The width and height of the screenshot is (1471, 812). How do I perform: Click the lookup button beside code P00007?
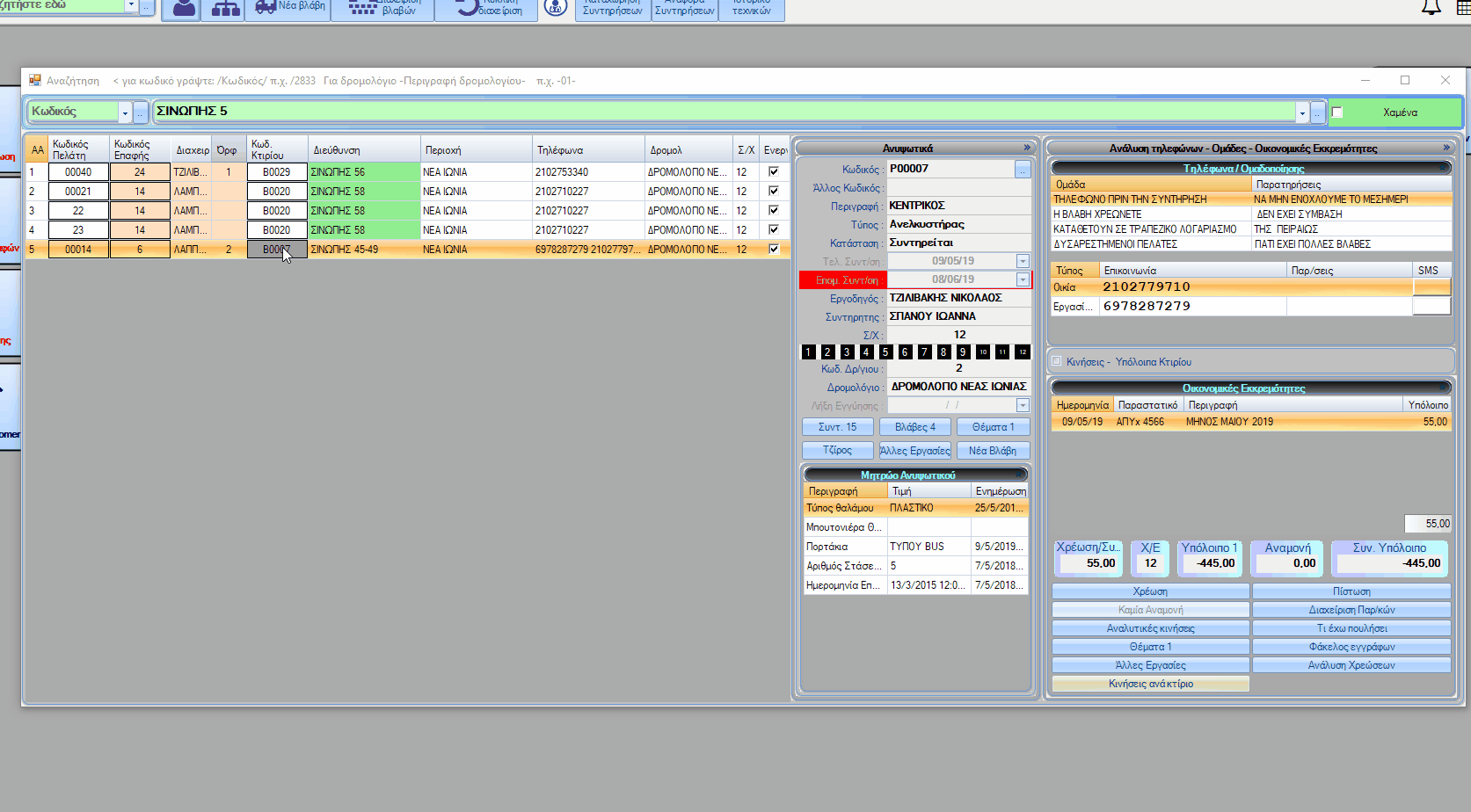(1023, 170)
